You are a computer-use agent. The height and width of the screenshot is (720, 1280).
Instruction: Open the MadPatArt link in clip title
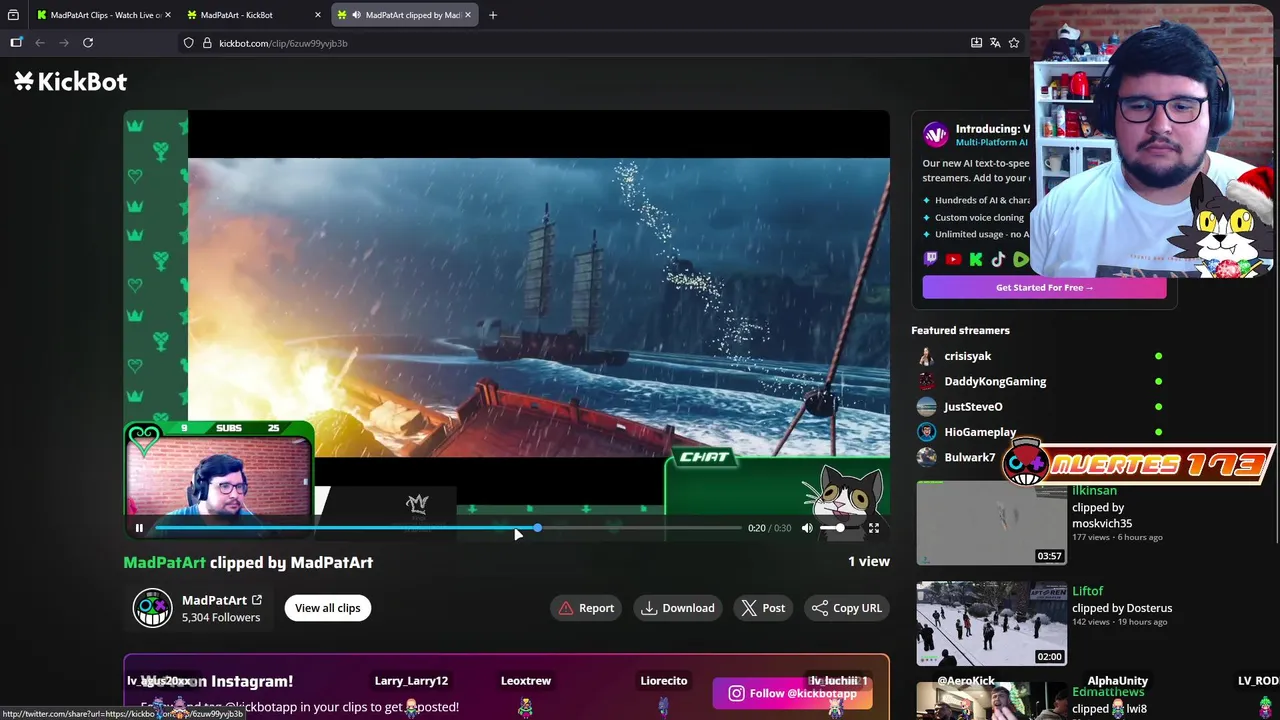tap(164, 562)
